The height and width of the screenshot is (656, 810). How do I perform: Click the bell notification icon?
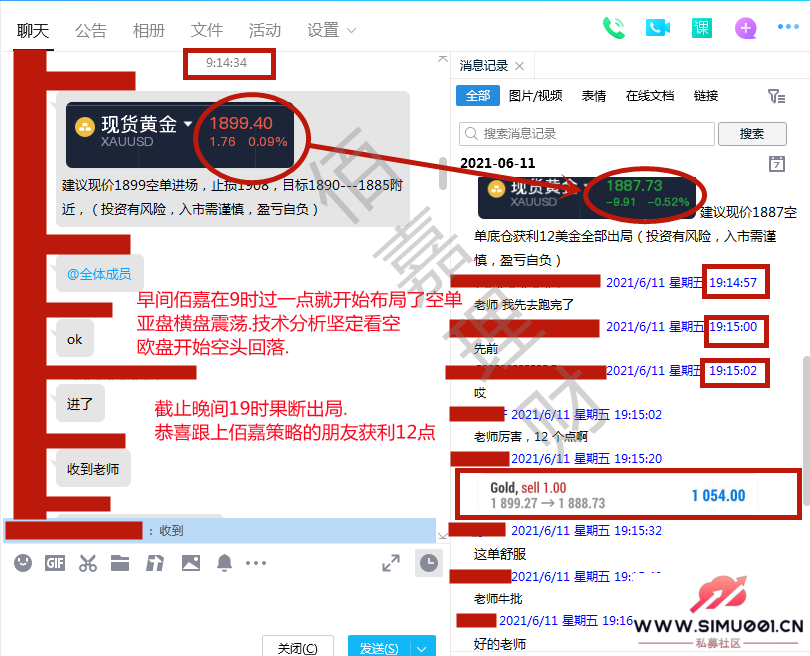coord(224,563)
